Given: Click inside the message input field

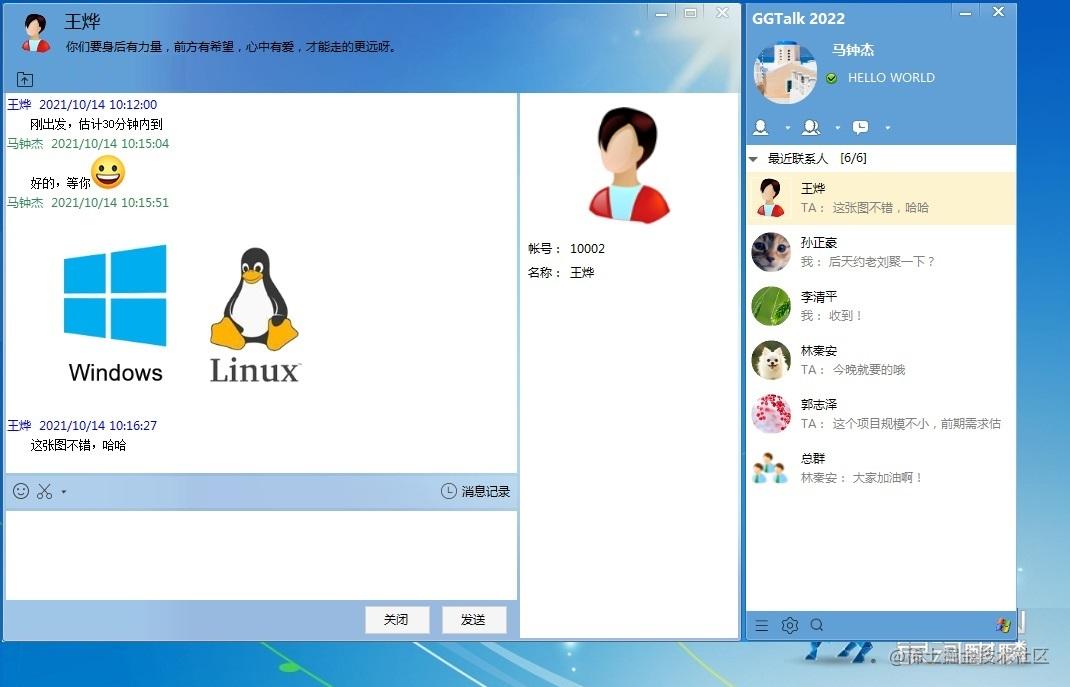Looking at the screenshot, I should (260, 550).
